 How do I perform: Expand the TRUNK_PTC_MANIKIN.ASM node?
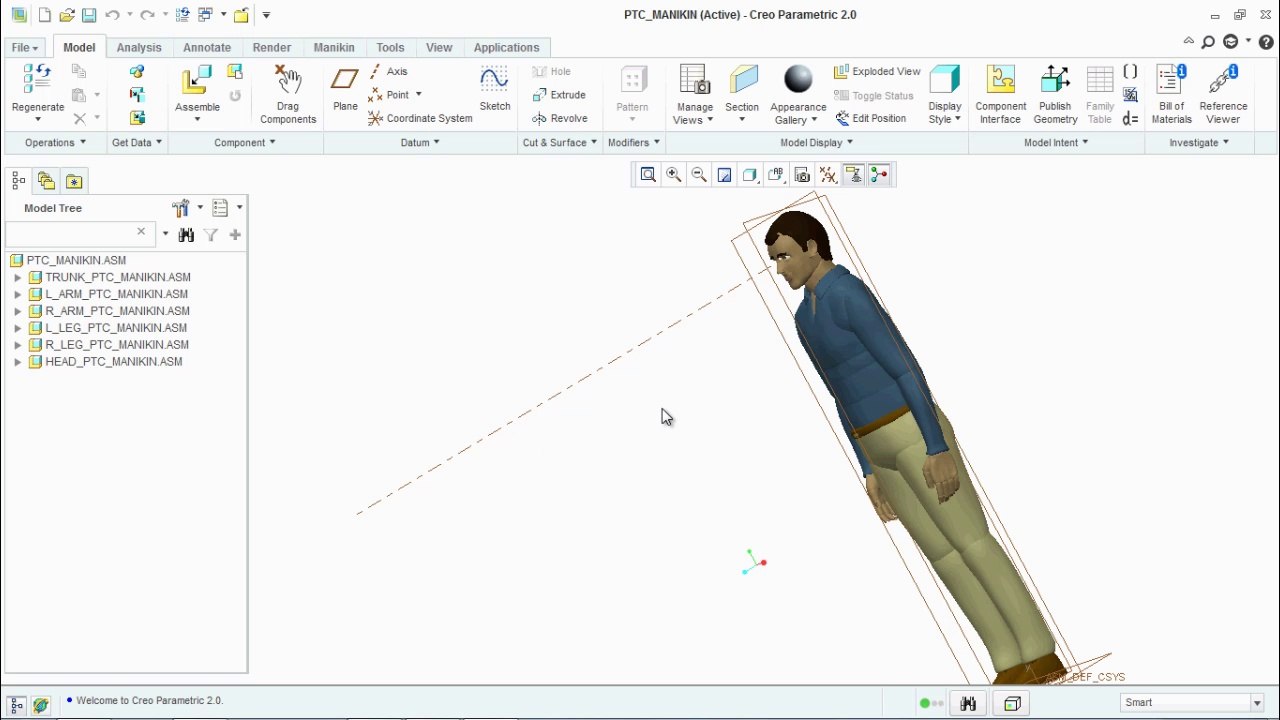[17, 277]
